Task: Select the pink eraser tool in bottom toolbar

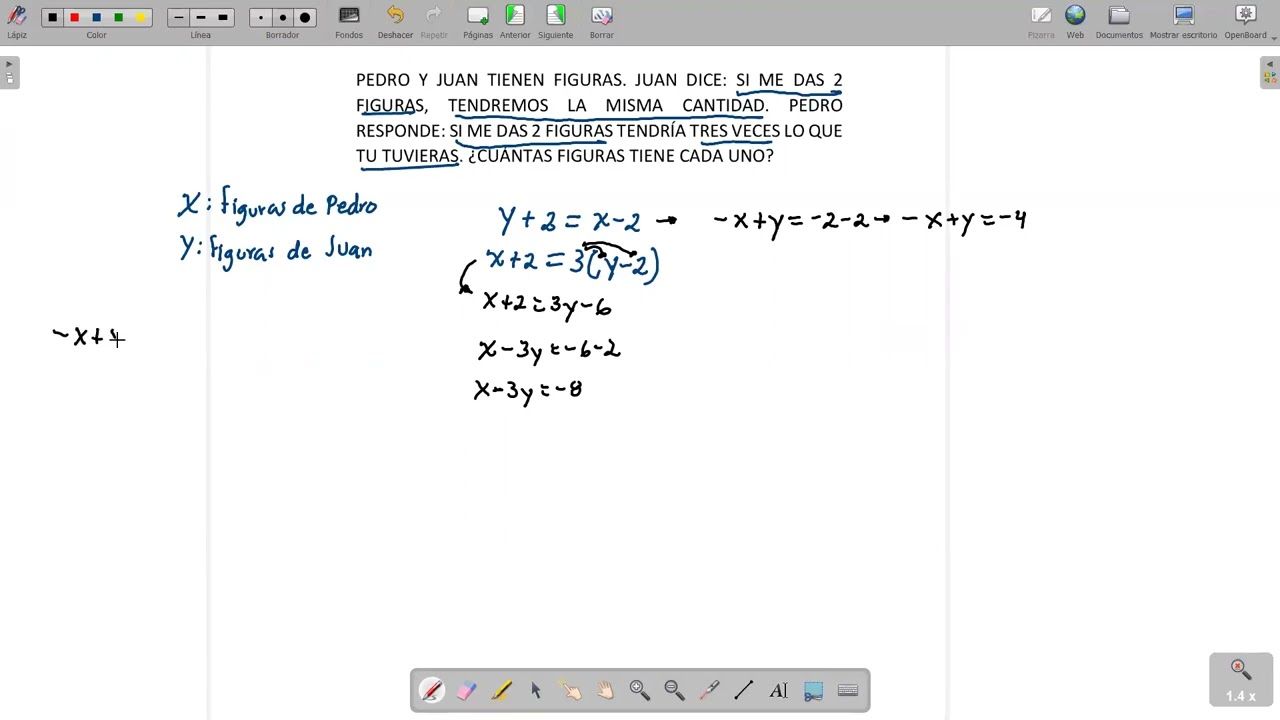Action: click(467, 690)
